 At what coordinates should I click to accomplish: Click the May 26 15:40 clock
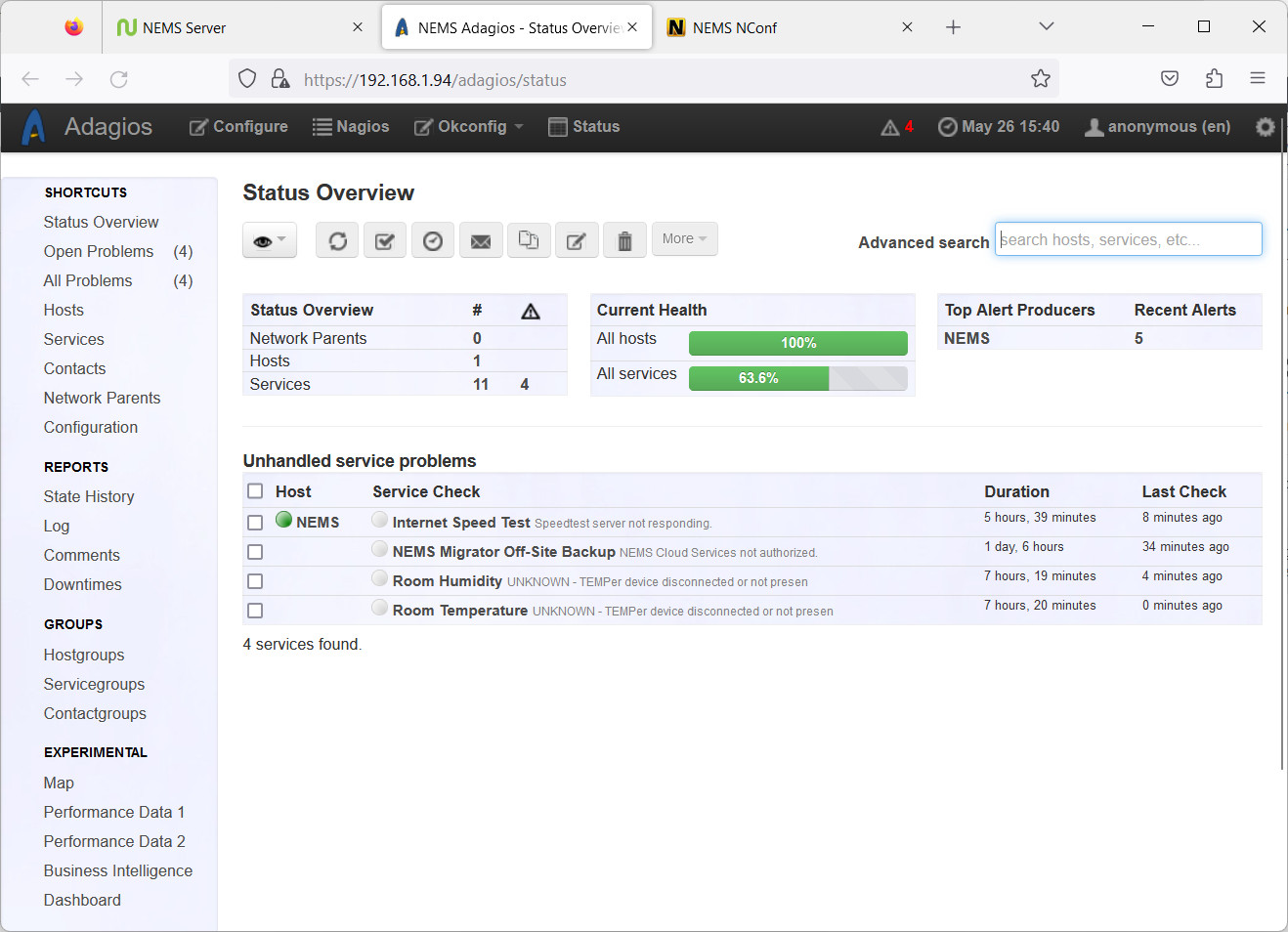click(x=999, y=127)
